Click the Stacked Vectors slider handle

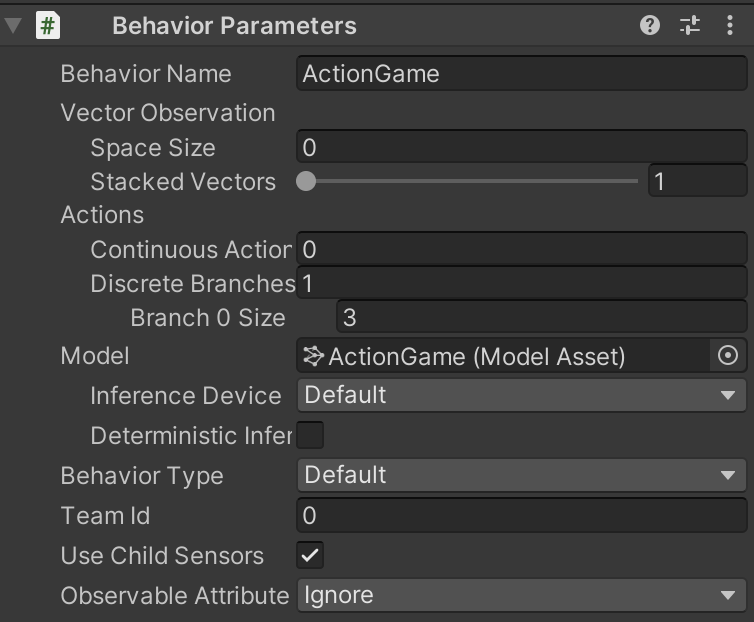306,181
